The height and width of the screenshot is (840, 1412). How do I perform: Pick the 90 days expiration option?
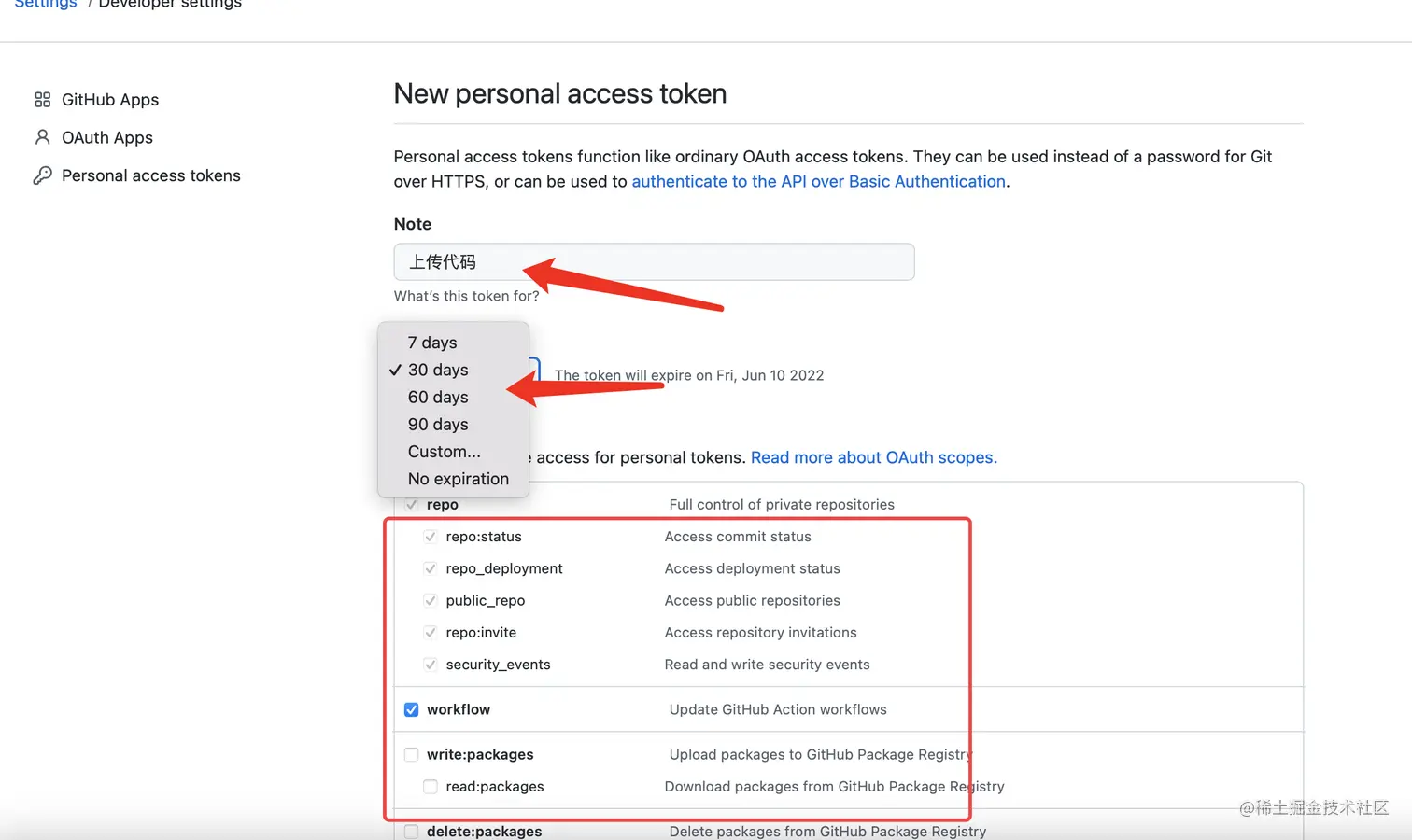click(438, 424)
